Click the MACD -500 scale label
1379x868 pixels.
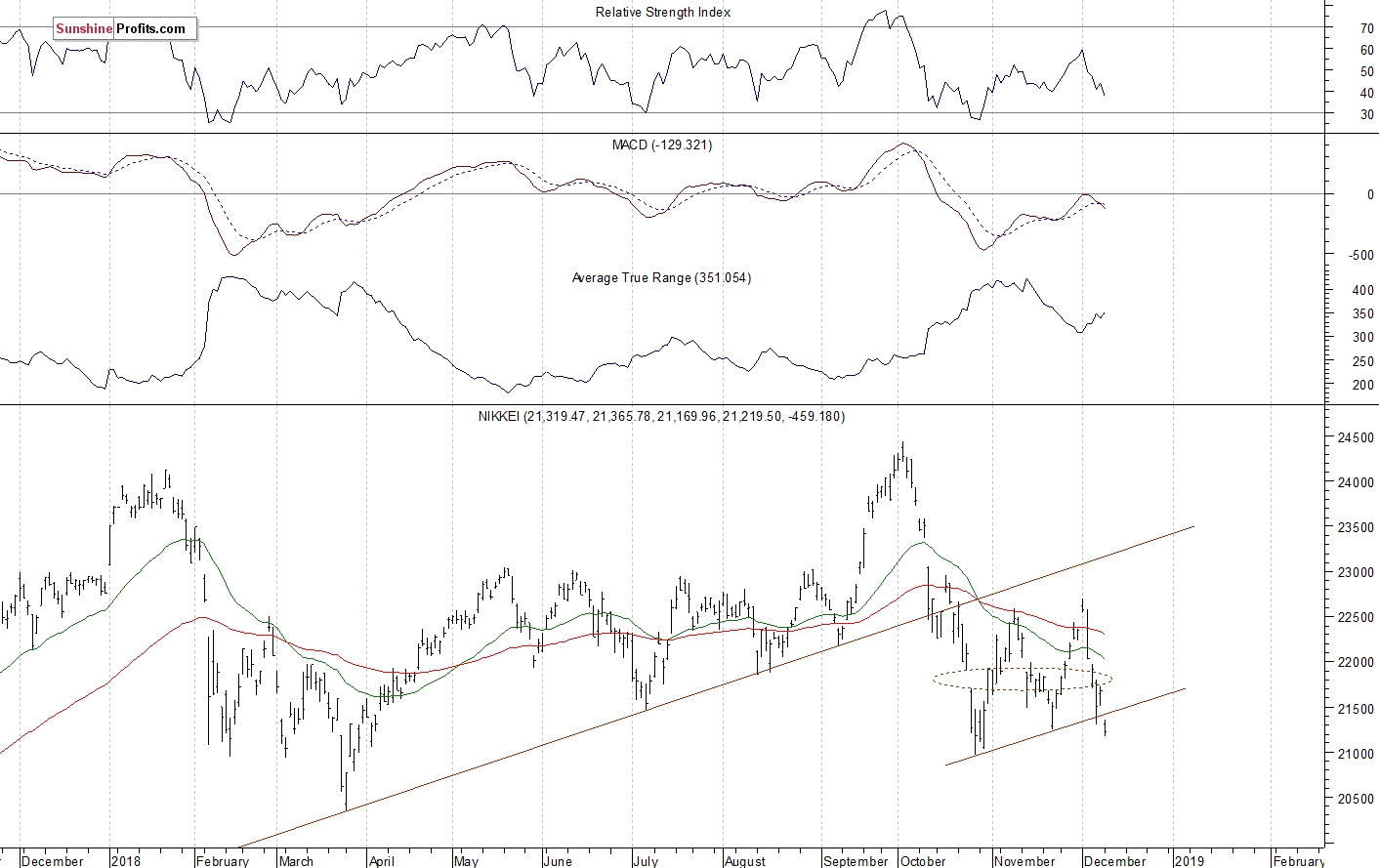[x=1361, y=256]
